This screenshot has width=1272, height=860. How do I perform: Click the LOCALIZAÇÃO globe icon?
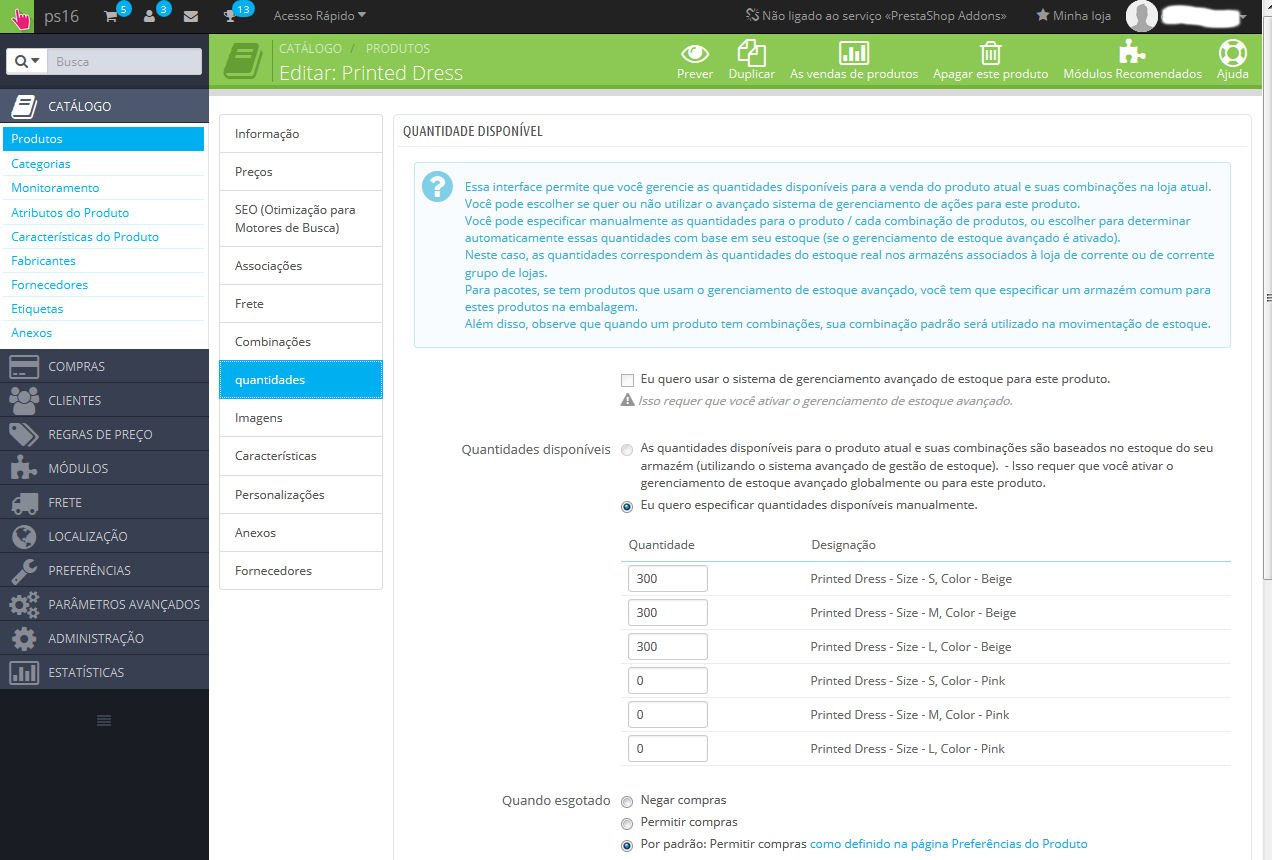pos(24,537)
